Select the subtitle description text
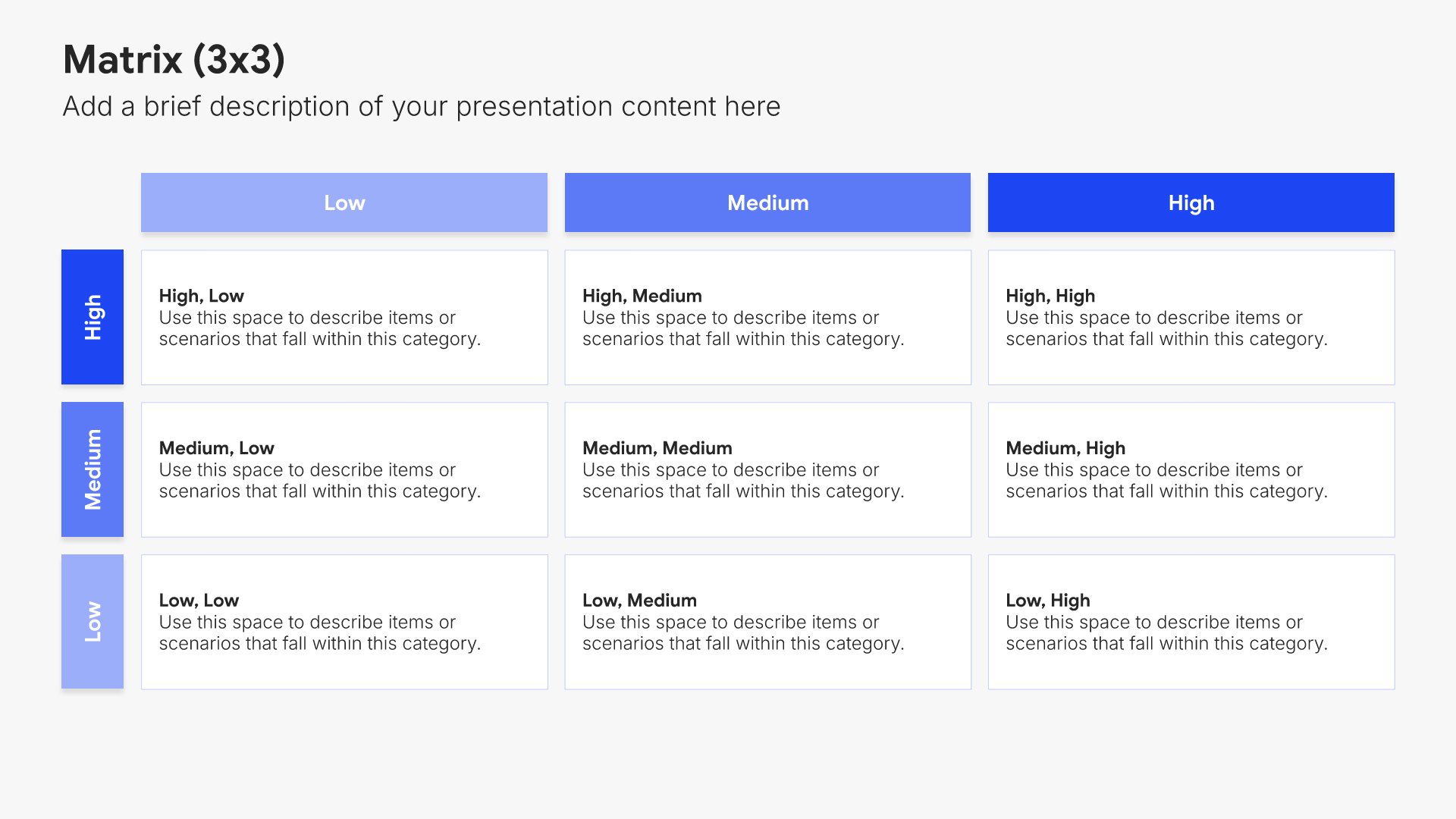This screenshot has height=819, width=1456. 421,107
